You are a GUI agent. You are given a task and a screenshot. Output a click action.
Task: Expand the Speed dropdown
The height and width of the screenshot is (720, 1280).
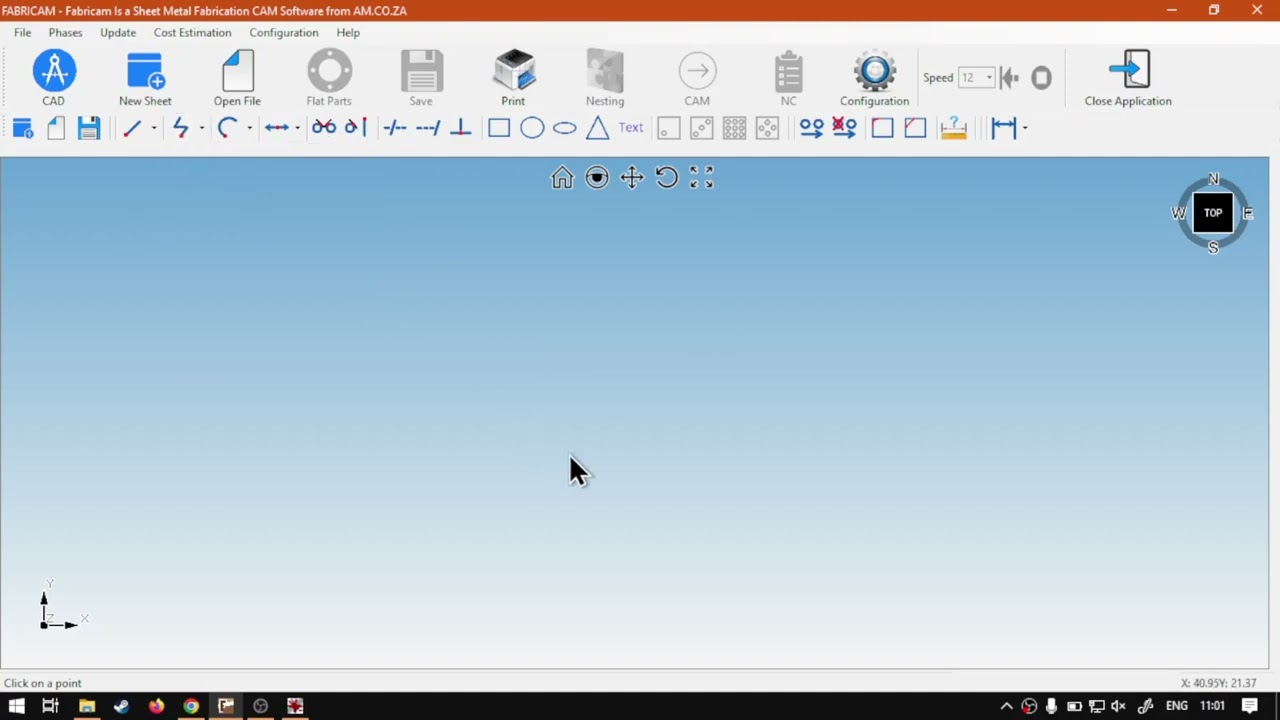coord(988,78)
